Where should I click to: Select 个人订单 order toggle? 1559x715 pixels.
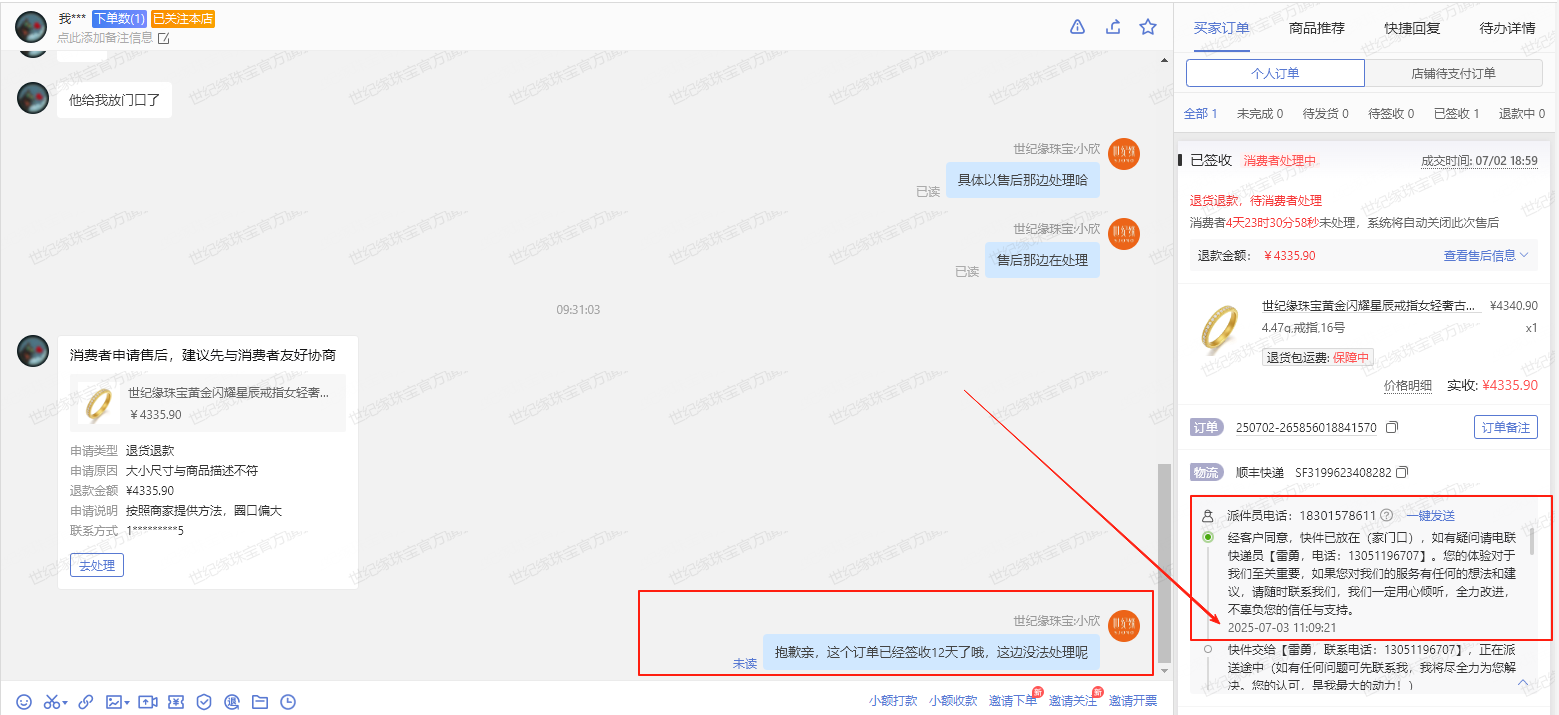coord(1275,73)
